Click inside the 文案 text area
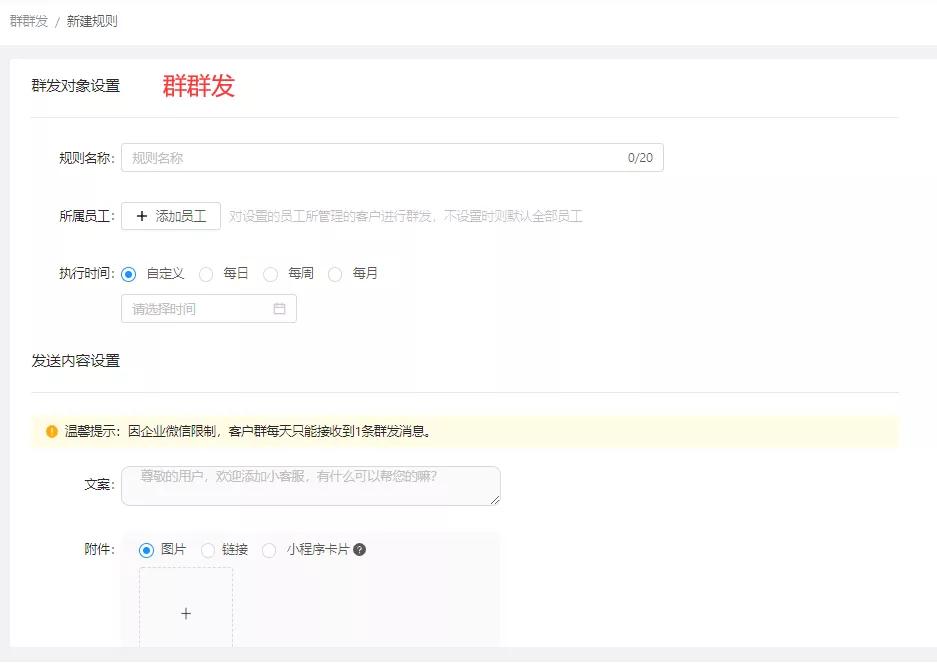 click(x=310, y=485)
